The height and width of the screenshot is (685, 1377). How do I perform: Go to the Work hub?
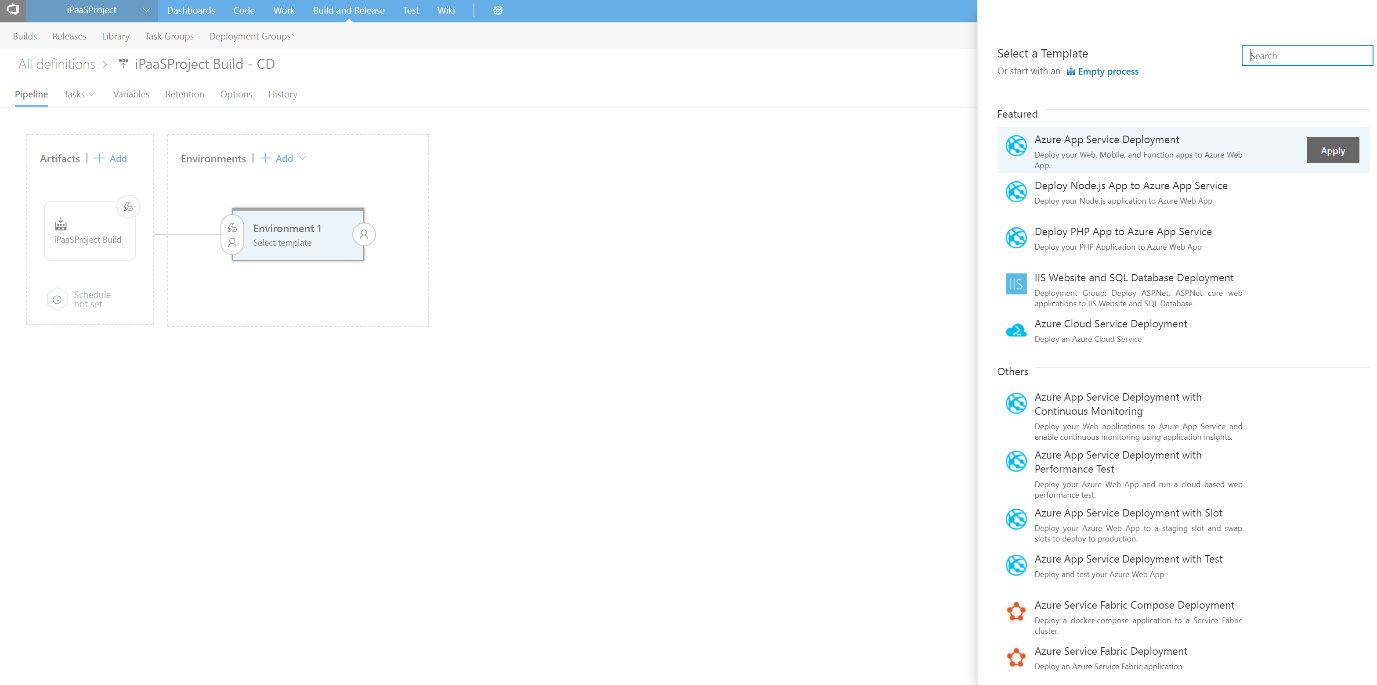(284, 11)
